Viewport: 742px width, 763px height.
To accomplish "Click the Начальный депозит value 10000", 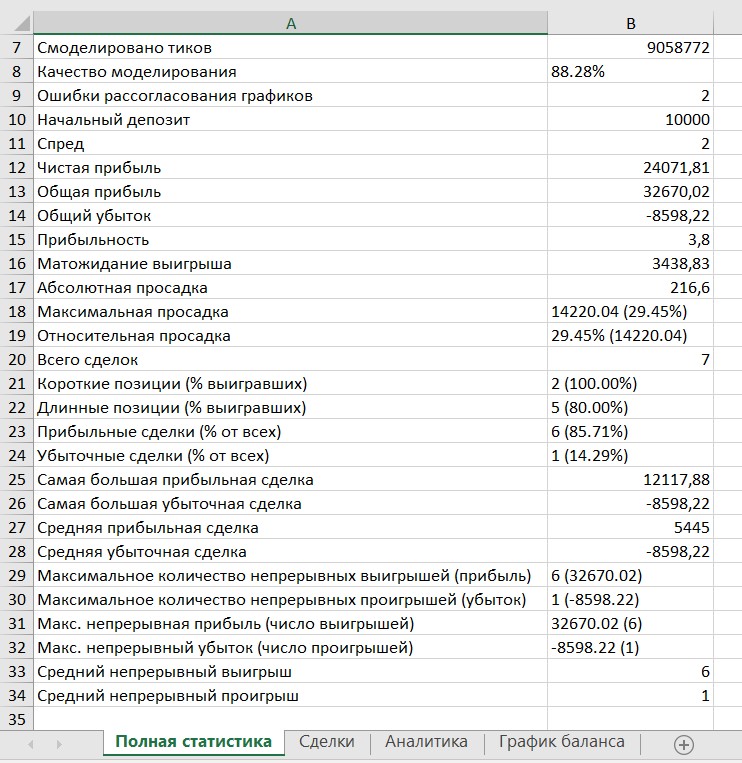I will 631,120.
